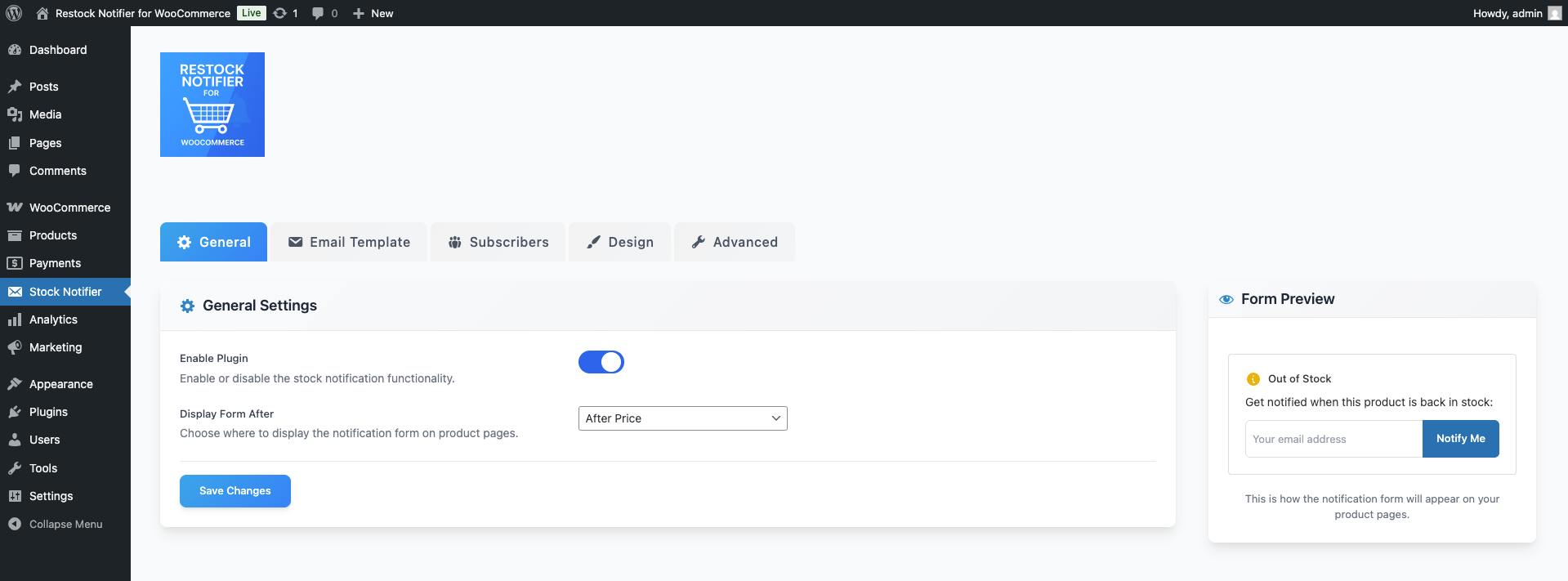Screen dimensions: 1568x581
Task: Open Analytics via its bar chart icon
Action: (x=15, y=320)
